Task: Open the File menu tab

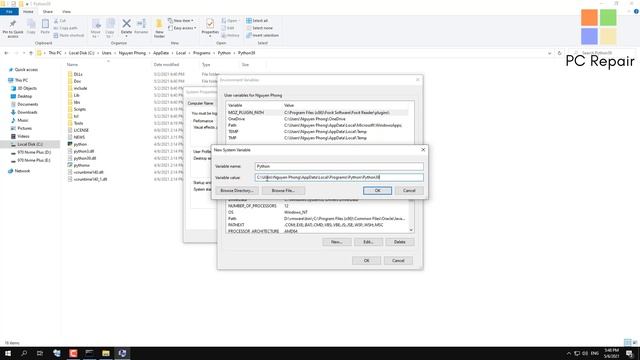Action: pos(9,11)
